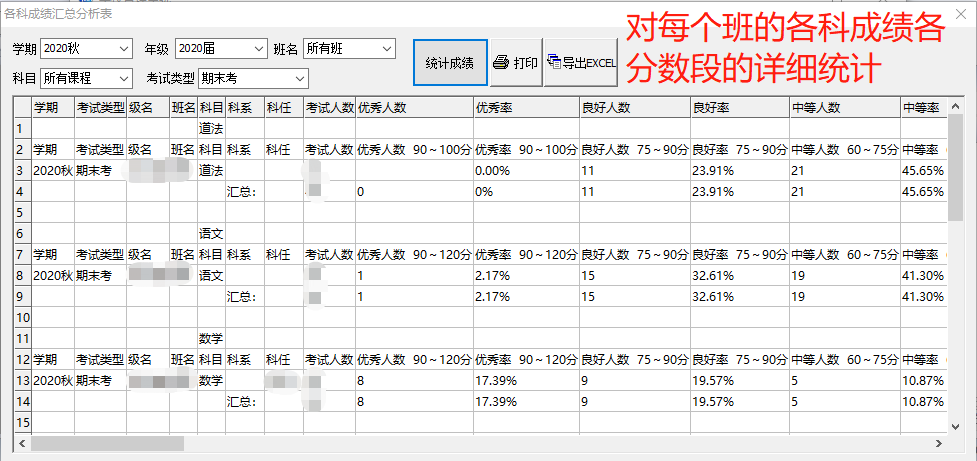Click 汇总: cell in row 14
Image resolution: width=977 pixels, height=461 pixels.
245,402
